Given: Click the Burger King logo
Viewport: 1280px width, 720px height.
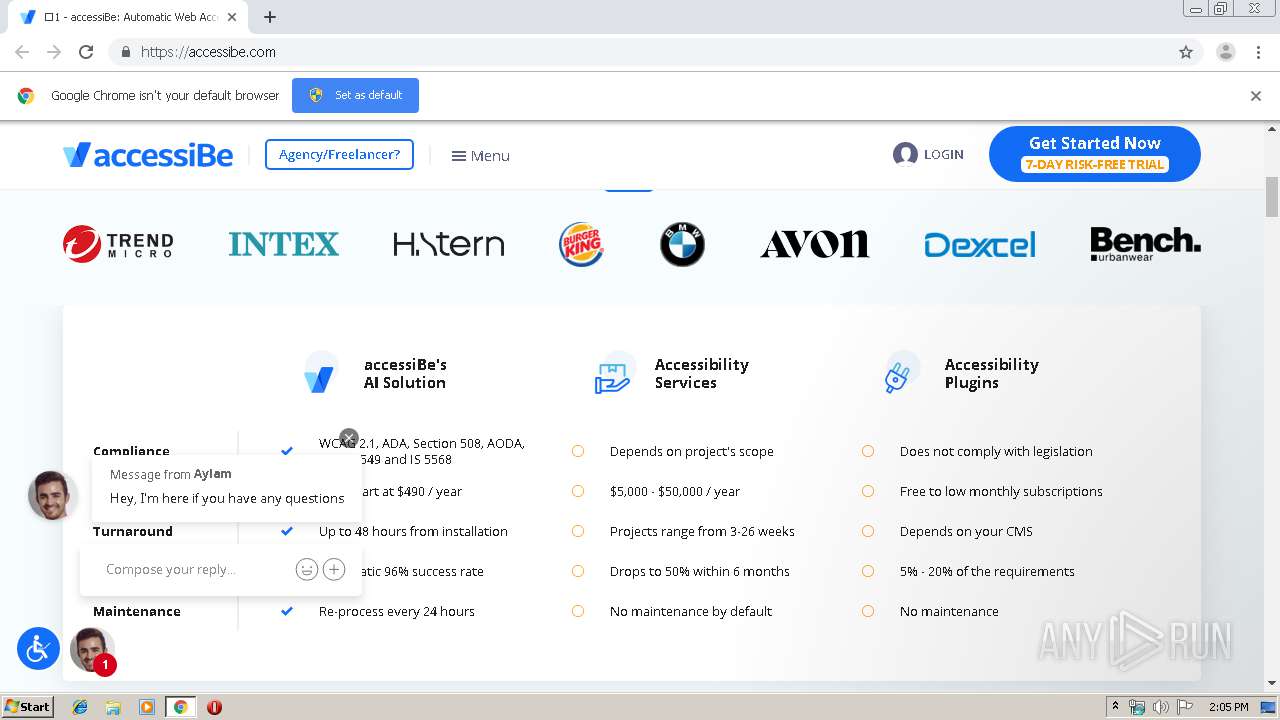Looking at the screenshot, I should click(581, 244).
